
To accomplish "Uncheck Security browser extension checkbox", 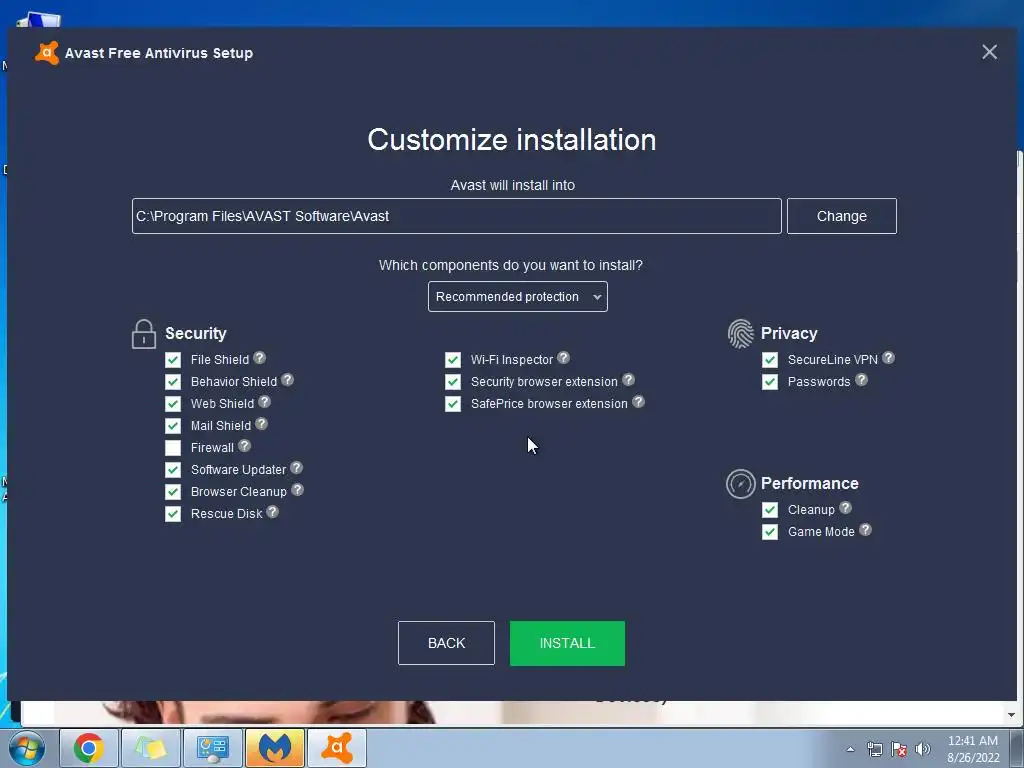I will click(x=453, y=382).
